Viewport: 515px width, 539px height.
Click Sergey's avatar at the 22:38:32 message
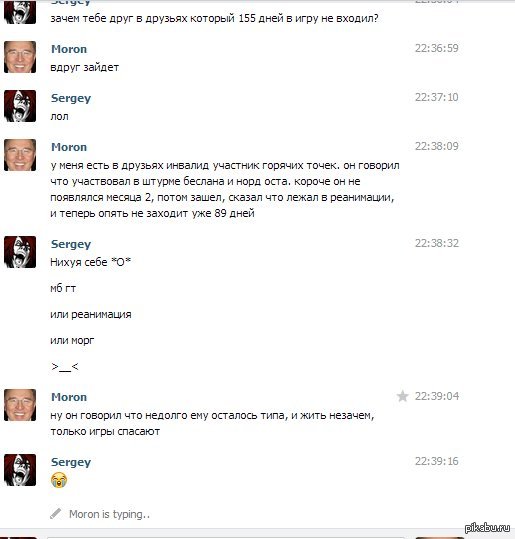(x=20, y=252)
